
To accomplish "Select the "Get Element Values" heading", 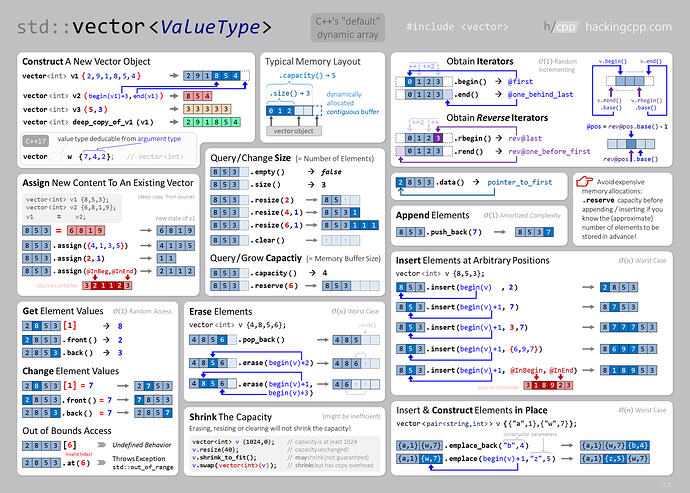I will coord(63,311).
